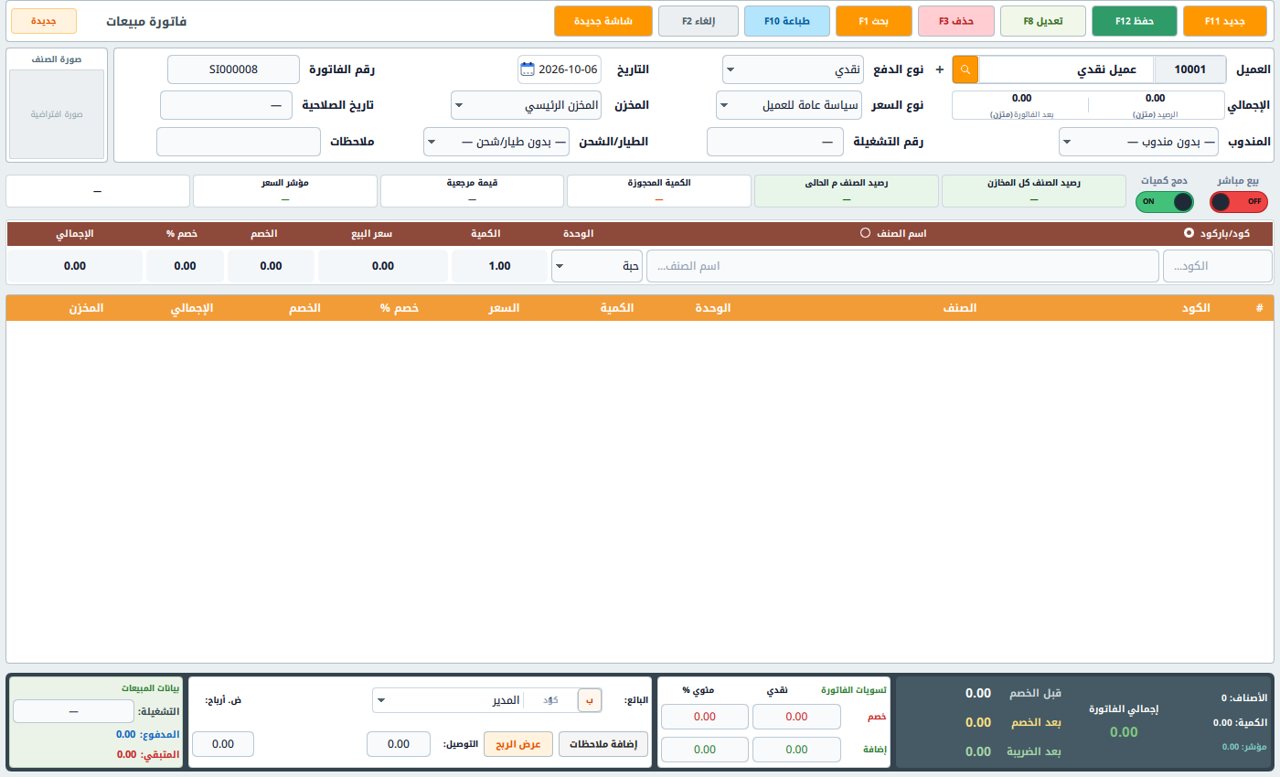Expand the نوع السعر price policy dropdown
1280x777 pixels.
(x=789, y=105)
